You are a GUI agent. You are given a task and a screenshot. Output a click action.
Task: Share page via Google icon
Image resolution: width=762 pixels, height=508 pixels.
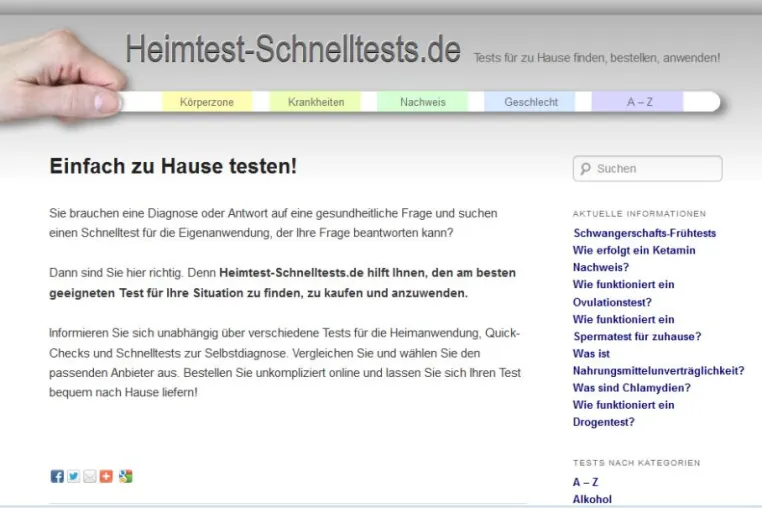pos(125,476)
